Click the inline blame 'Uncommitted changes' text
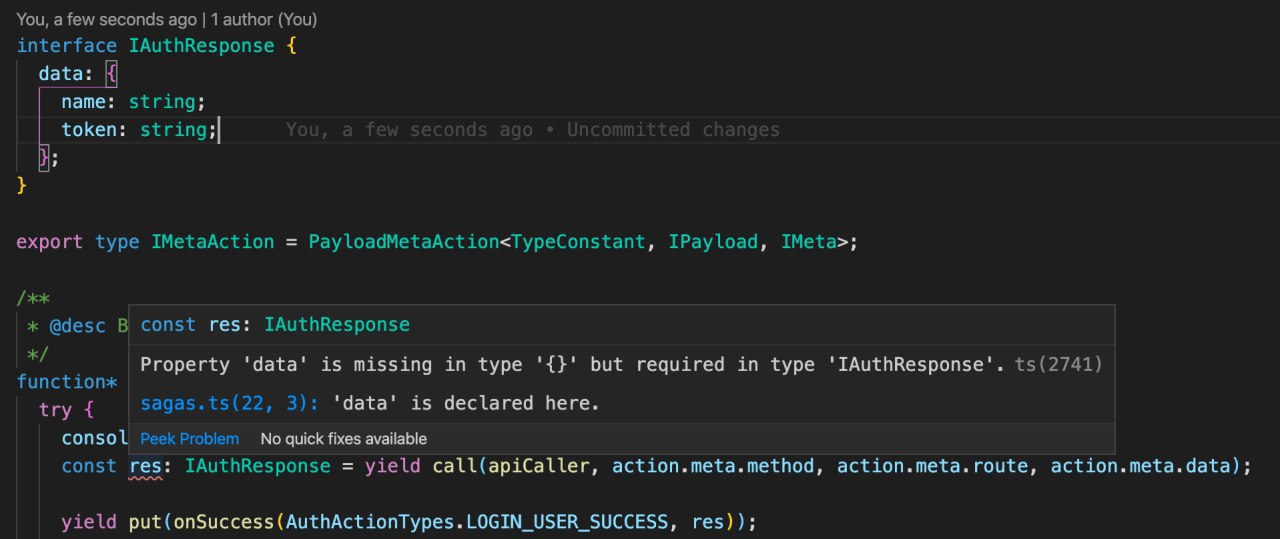 [673, 130]
